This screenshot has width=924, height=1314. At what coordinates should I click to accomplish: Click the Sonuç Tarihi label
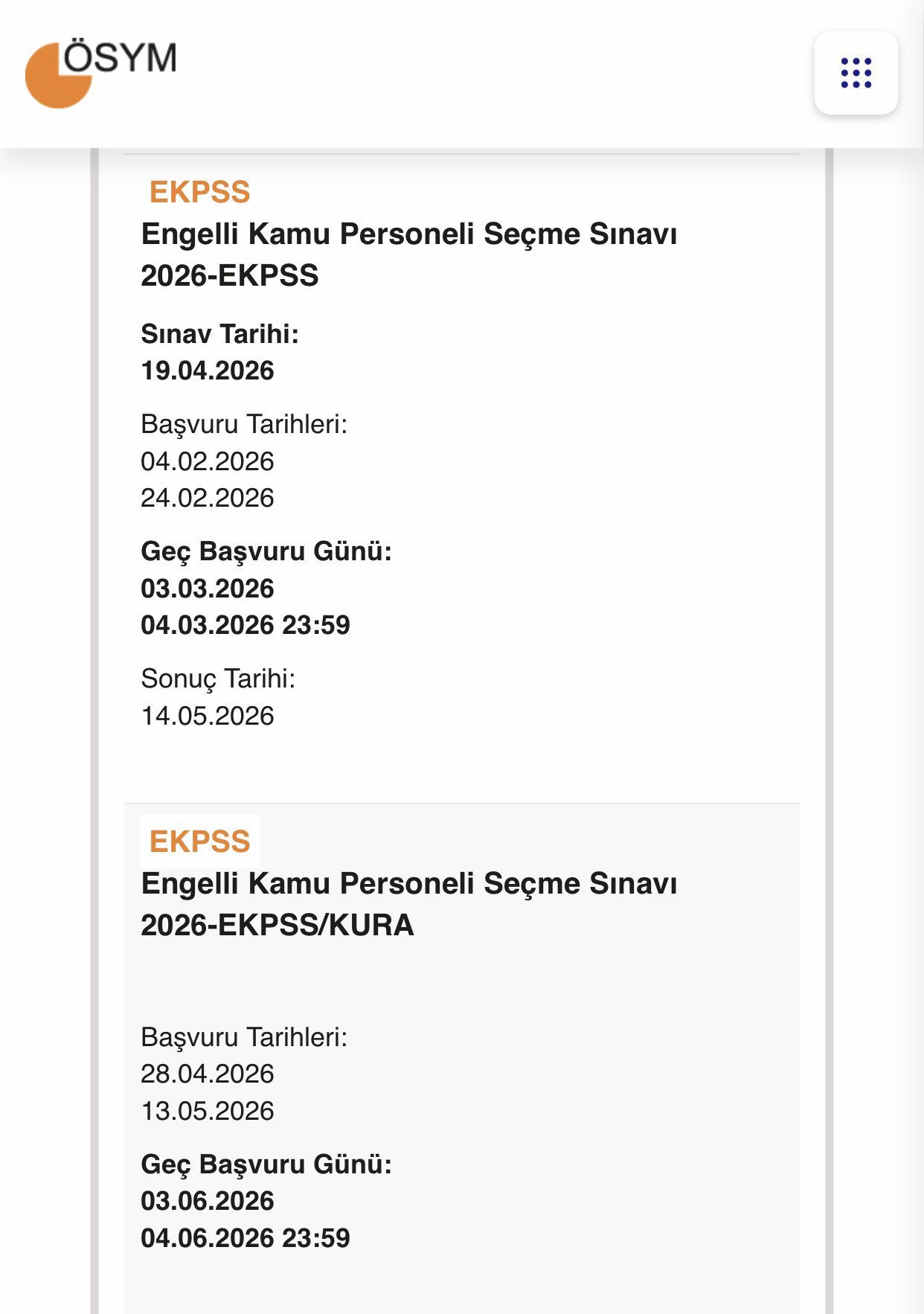(x=218, y=679)
